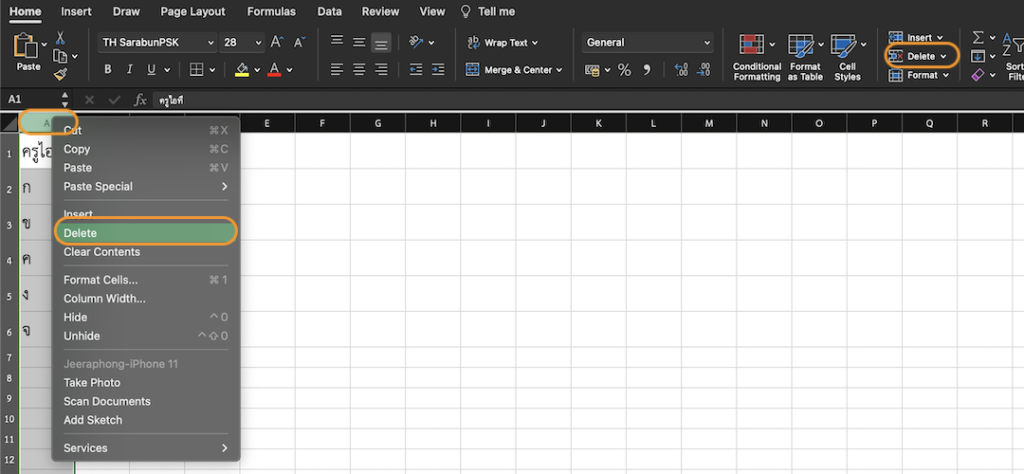Viewport: 1024px width, 474px height.
Task: Click the Merge & Center button
Action: (515, 70)
